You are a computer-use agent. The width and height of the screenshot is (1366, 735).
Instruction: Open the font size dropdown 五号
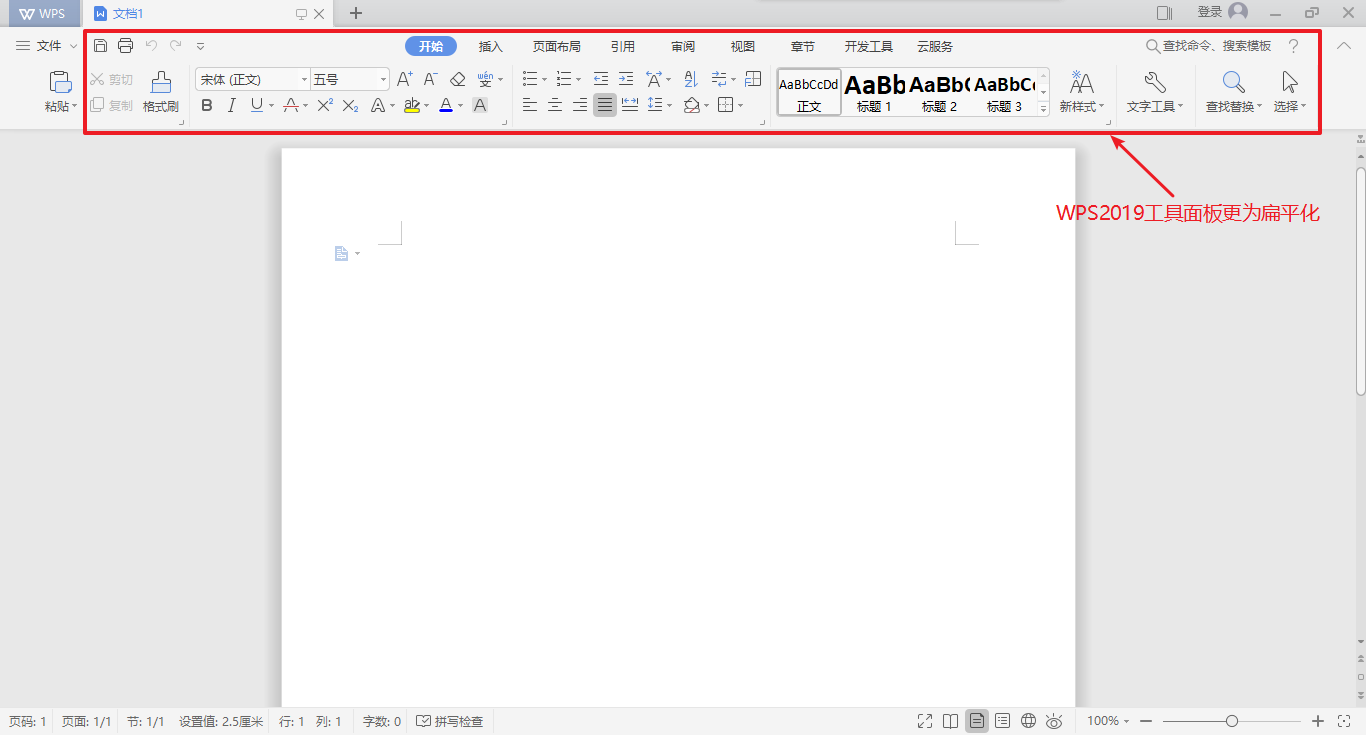[383, 79]
